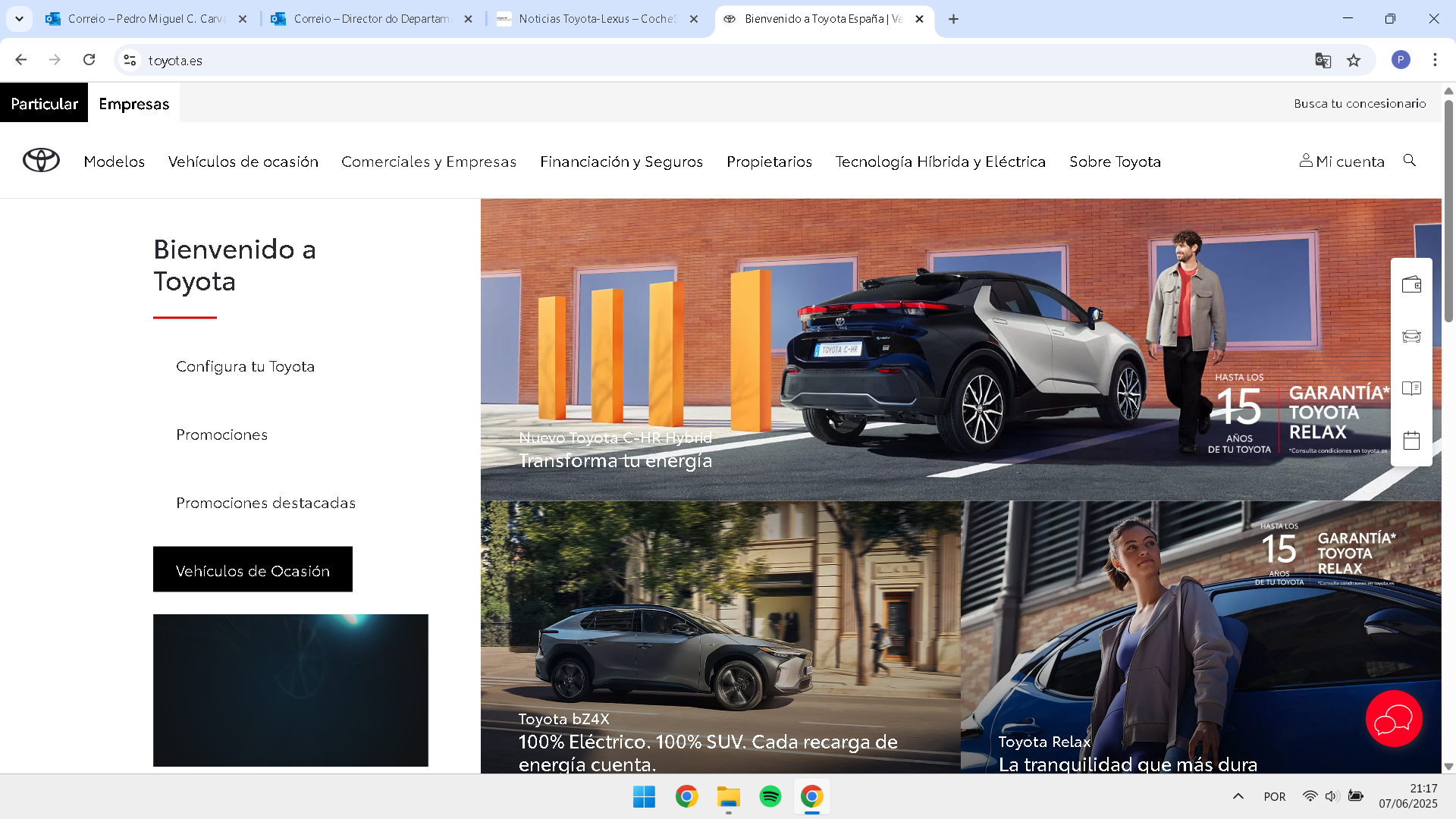1456x819 pixels.
Task: Click Busca tu concesionario link
Action: pos(1360,103)
